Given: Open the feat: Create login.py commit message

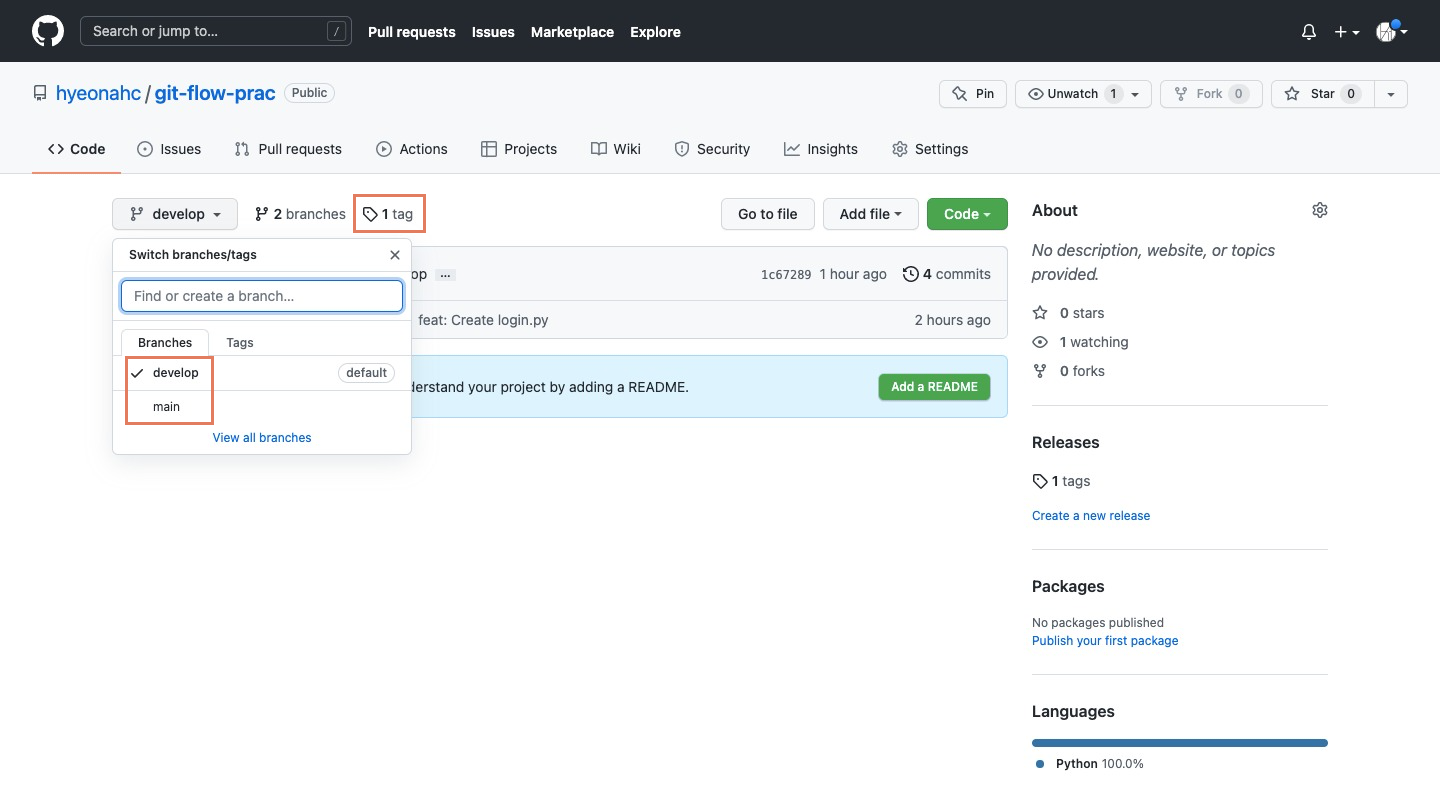Looking at the screenshot, I should pyautogui.click(x=483, y=320).
